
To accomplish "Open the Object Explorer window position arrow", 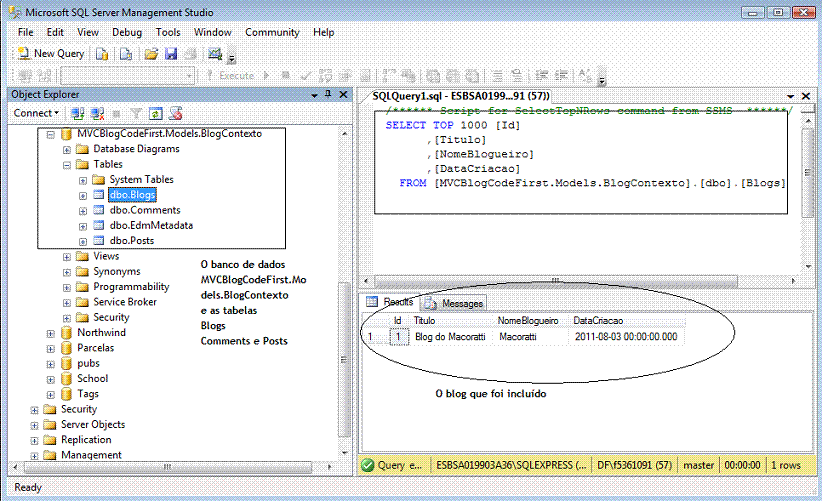I will click(315, 95).
